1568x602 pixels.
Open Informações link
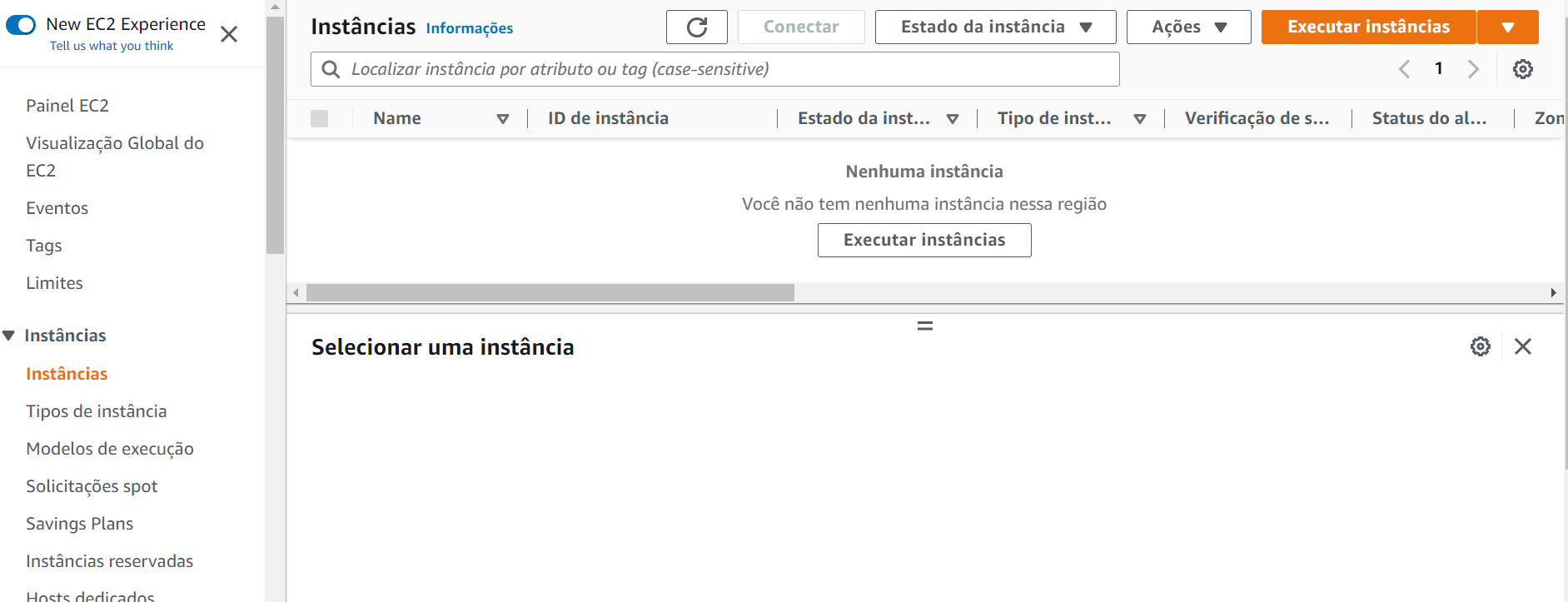click(x=470, y=28)
